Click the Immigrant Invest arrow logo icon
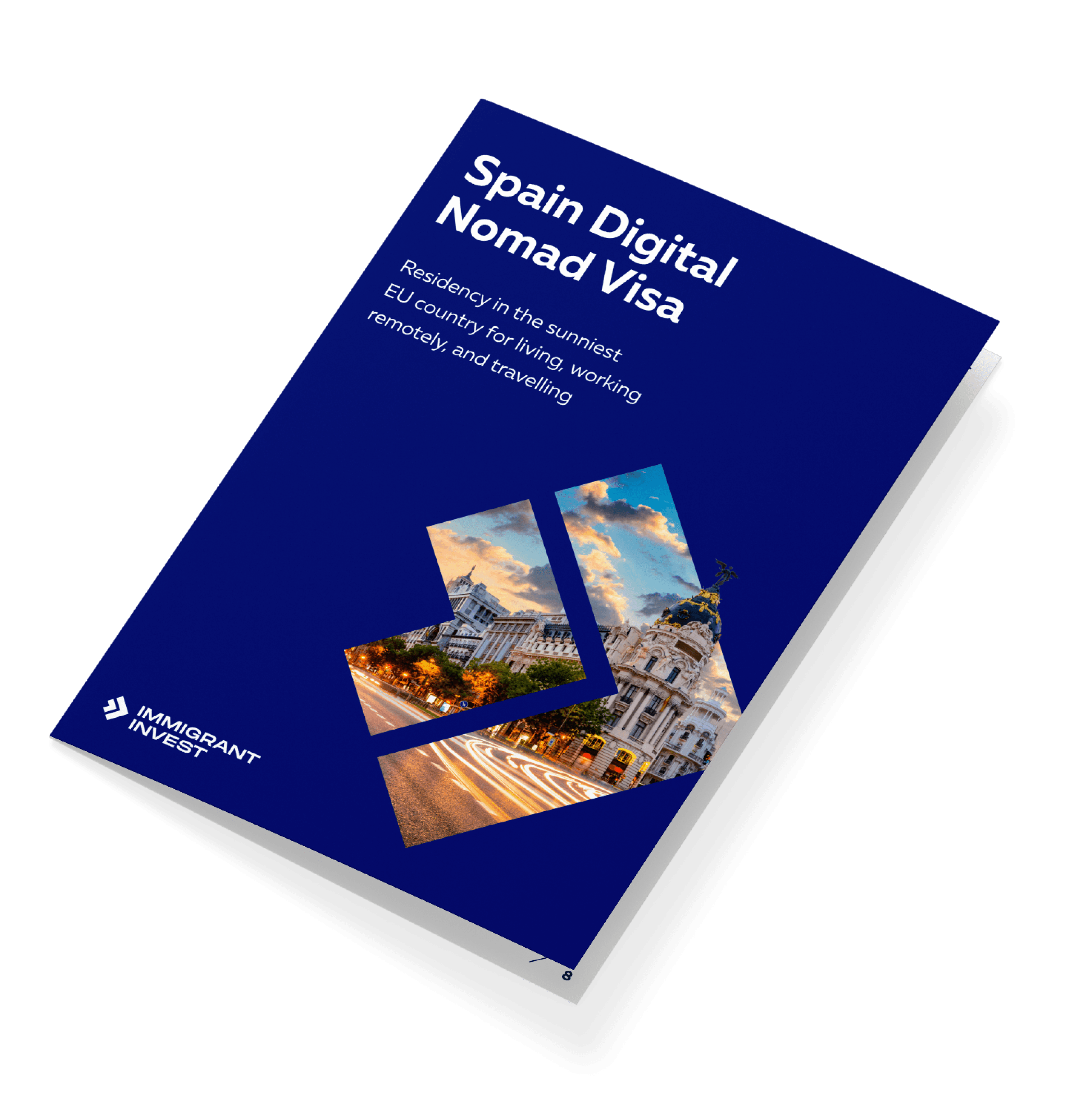This screenshot has width=1092, height=1111. click(x=116, y=708)
